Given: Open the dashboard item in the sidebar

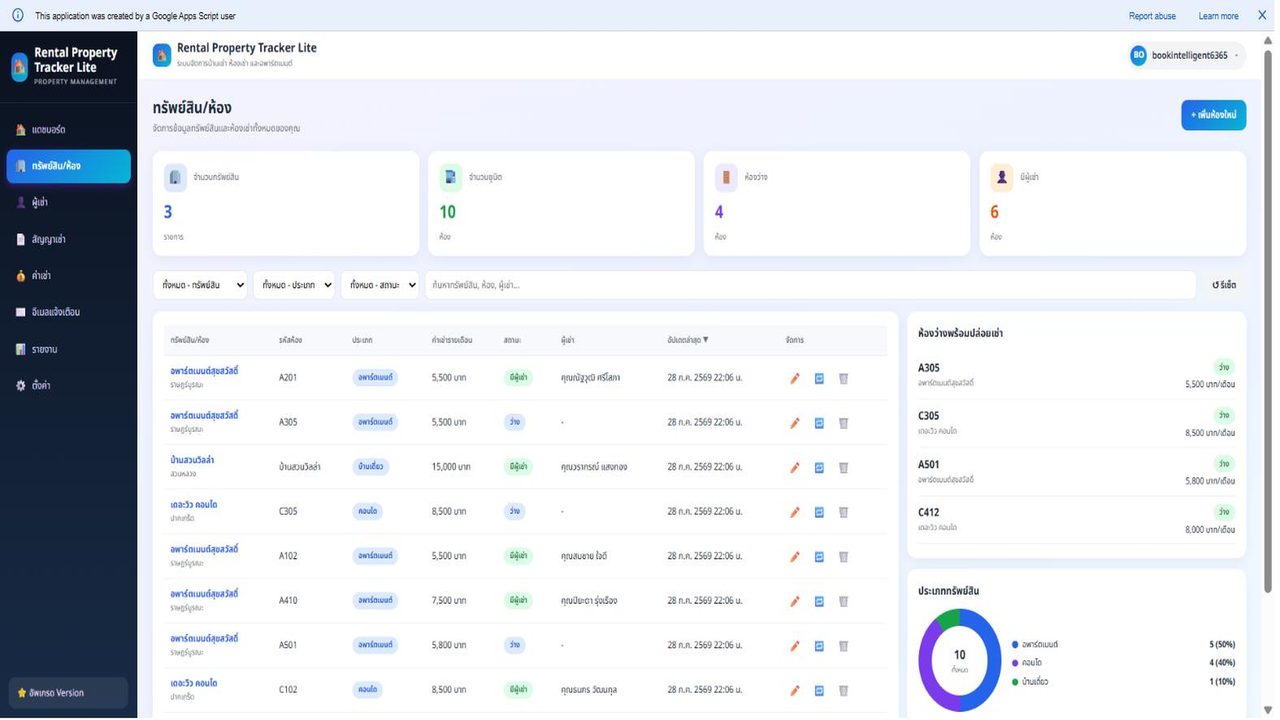Looking at the screenshot, I should [68, 130].
